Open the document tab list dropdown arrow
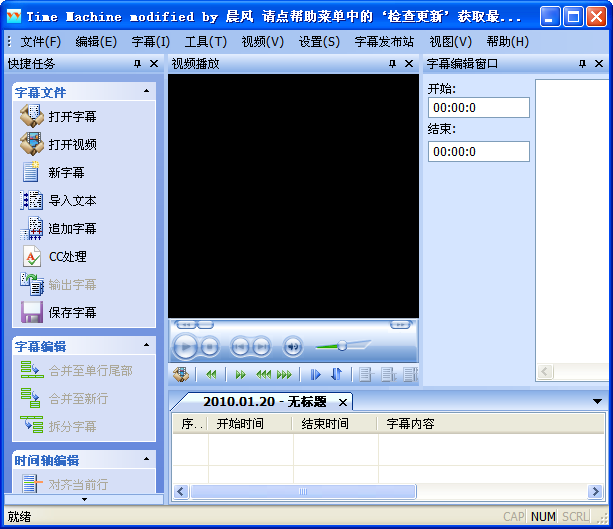613x529 pixels. point(597,402)
